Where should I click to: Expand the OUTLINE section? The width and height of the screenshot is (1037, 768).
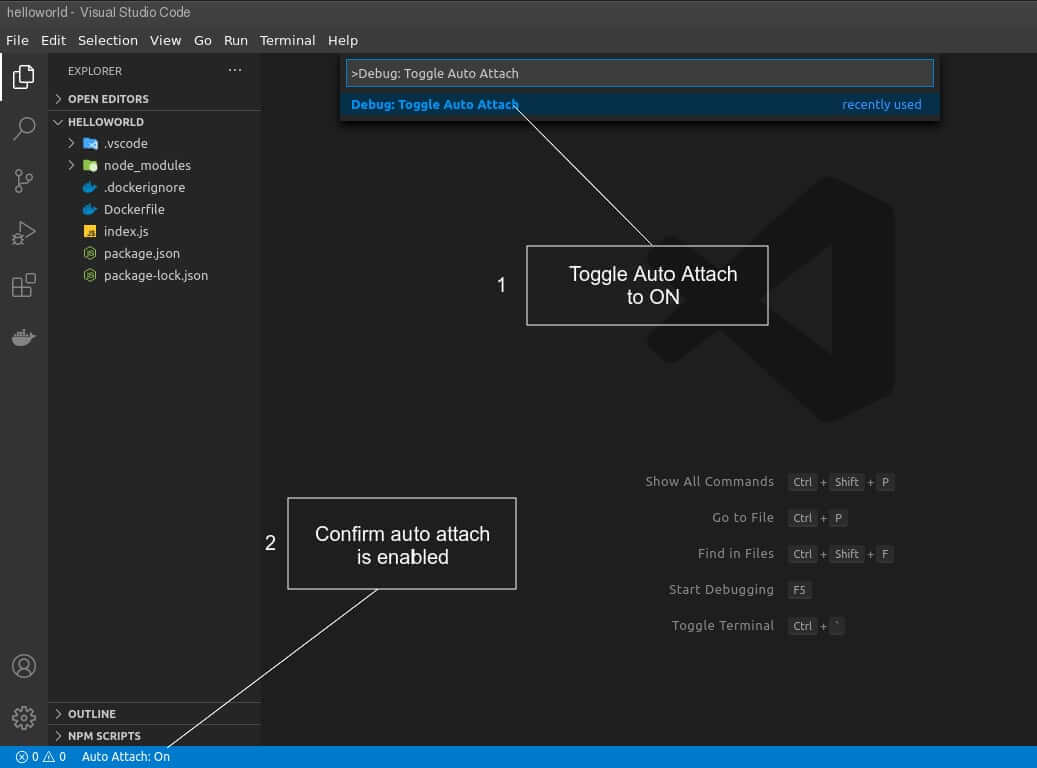[155, 714]
